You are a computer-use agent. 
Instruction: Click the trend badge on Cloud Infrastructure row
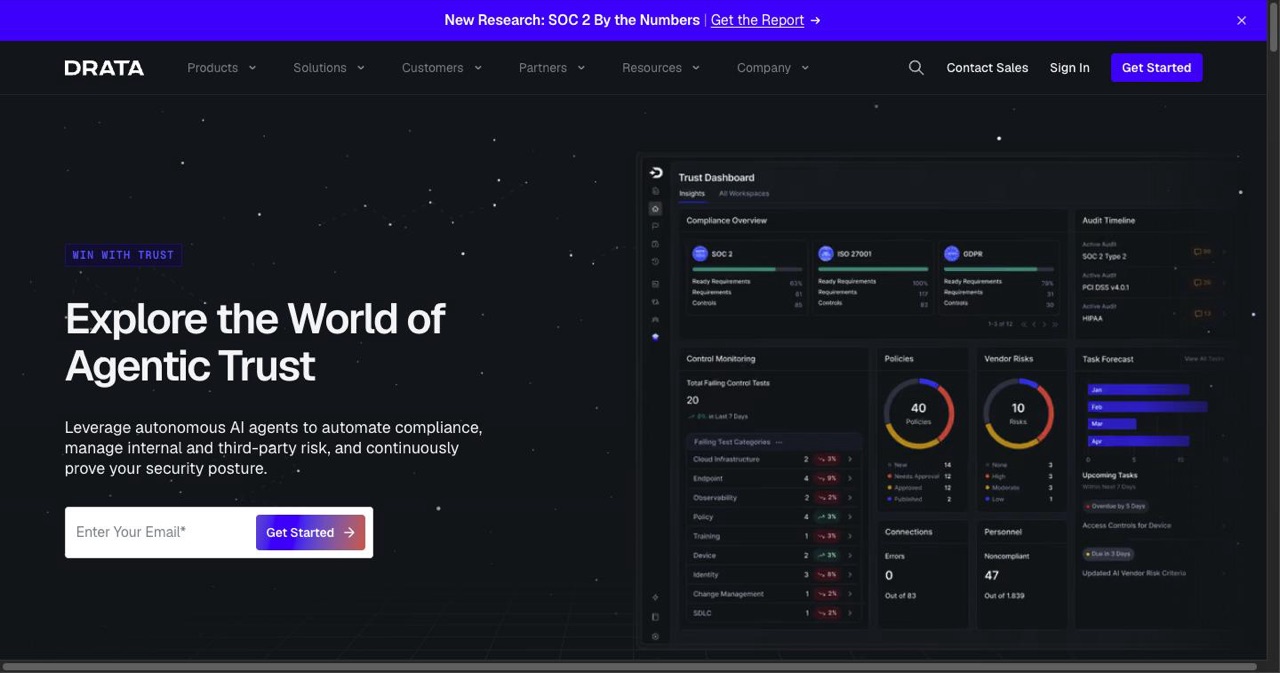tap(826, 459)
